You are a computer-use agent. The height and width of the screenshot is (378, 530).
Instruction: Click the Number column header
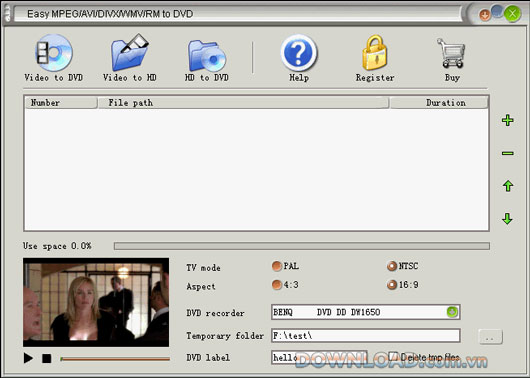pos(61,103)
